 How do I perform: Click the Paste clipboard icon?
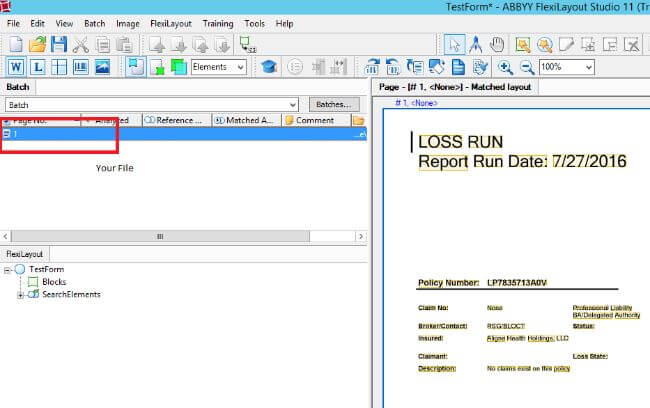(124, 44)
